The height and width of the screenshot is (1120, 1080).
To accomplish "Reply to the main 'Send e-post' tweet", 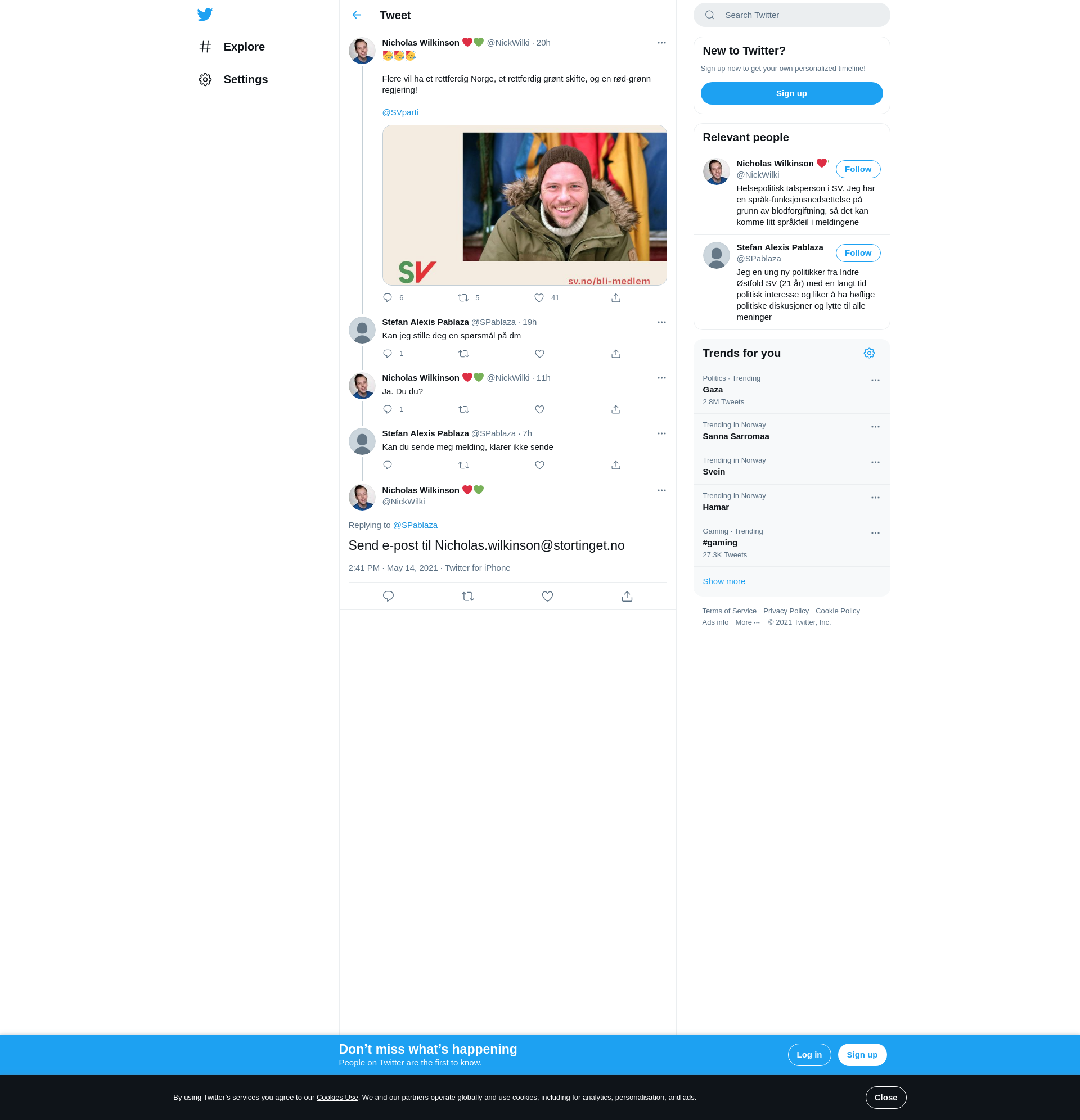I will pyautogui.click(x=388, y=596).
